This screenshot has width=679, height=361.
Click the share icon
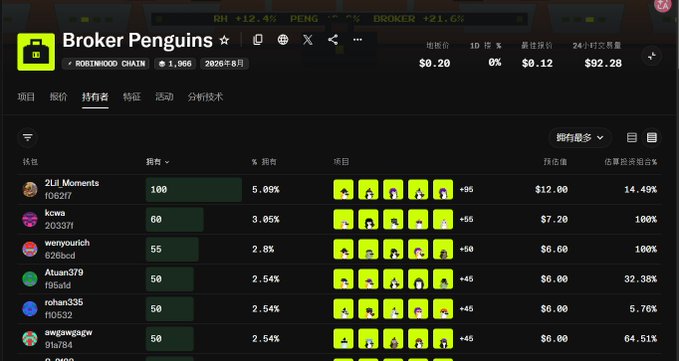click(x=333, y=40)
